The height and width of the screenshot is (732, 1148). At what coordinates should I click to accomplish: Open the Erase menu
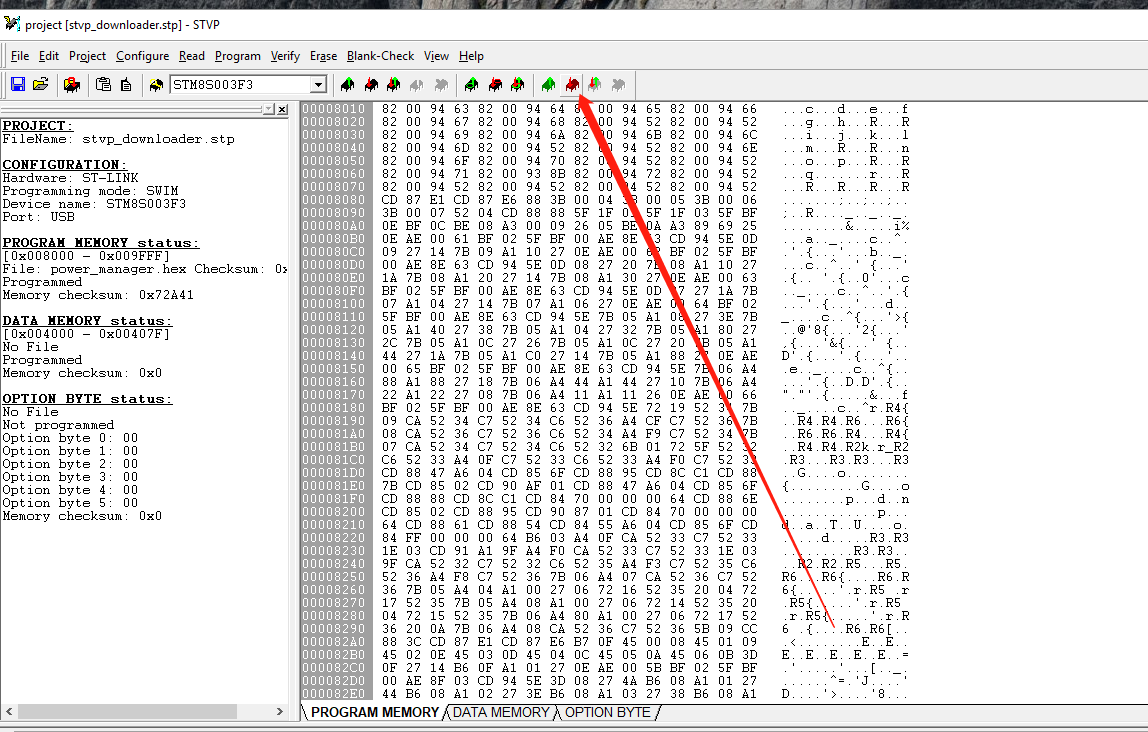click(x=323, y=56)
